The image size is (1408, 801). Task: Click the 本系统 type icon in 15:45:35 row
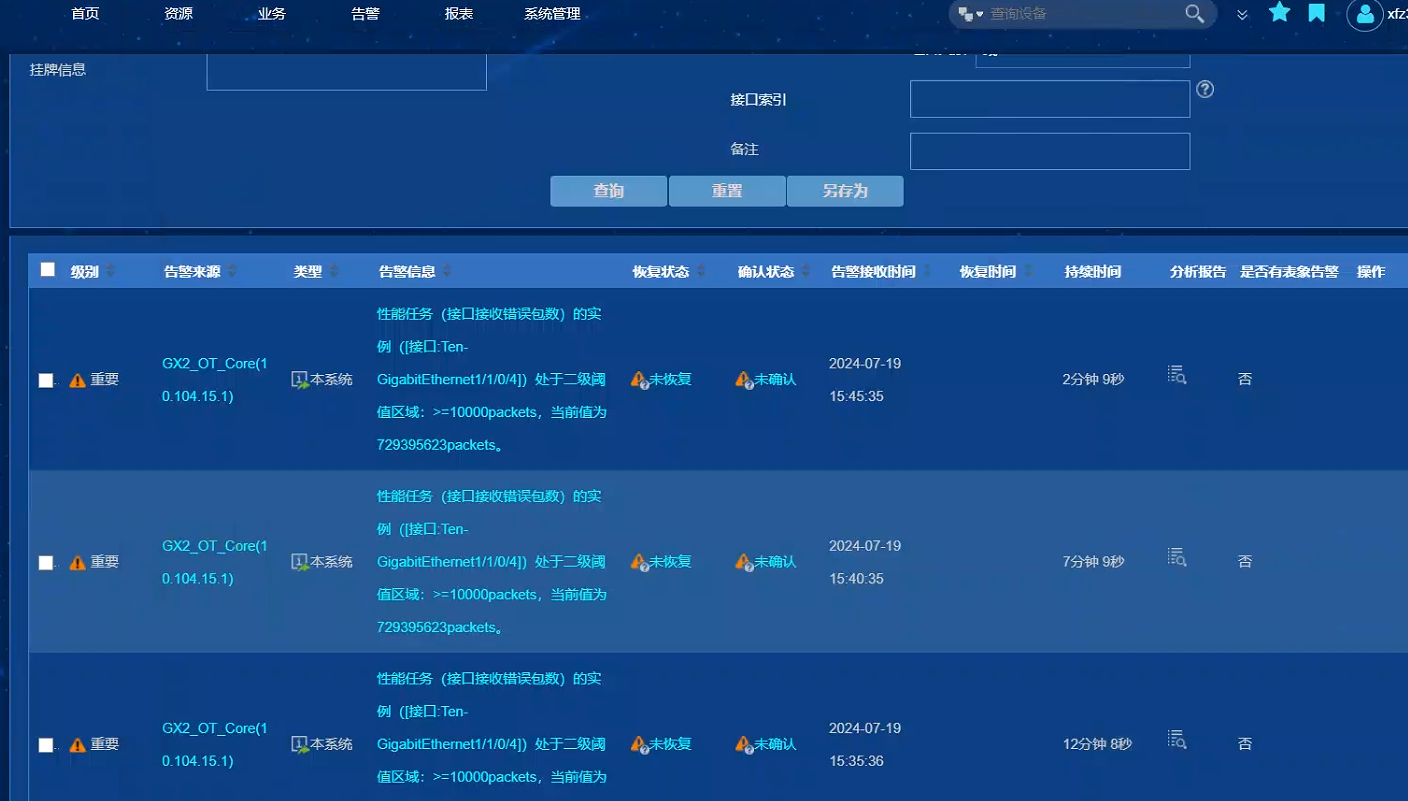coord(299,380)
